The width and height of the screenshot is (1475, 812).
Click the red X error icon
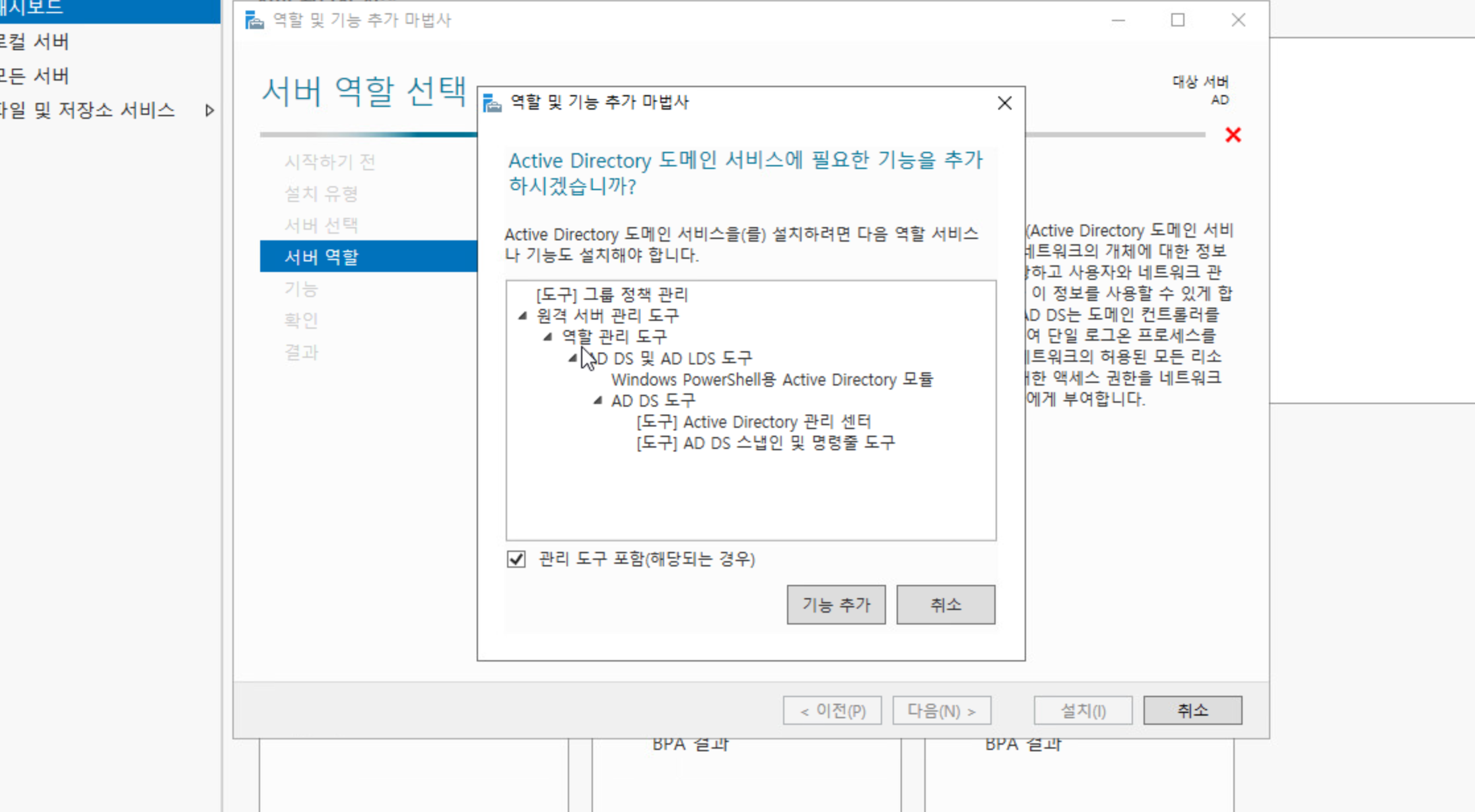click(1233, 135)
